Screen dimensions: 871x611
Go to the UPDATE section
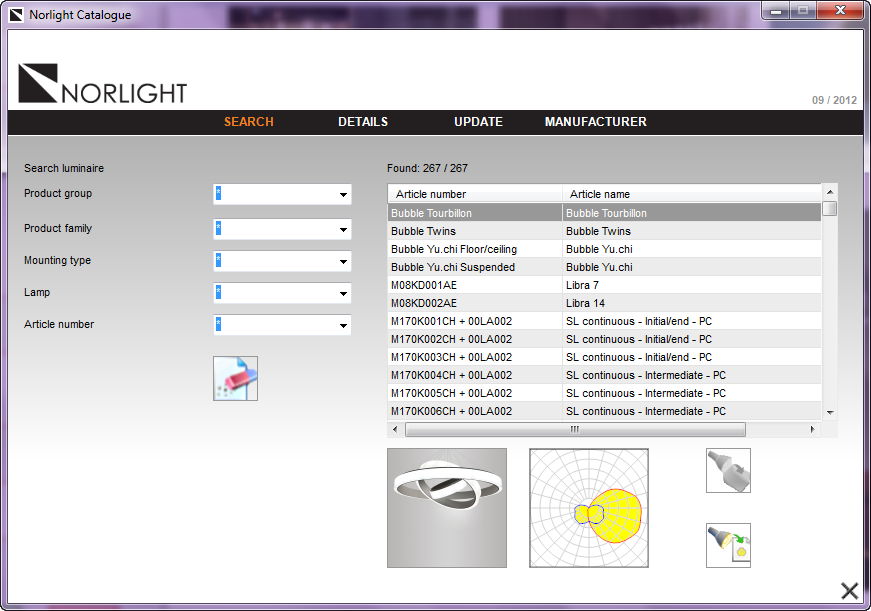coord(477,121)
